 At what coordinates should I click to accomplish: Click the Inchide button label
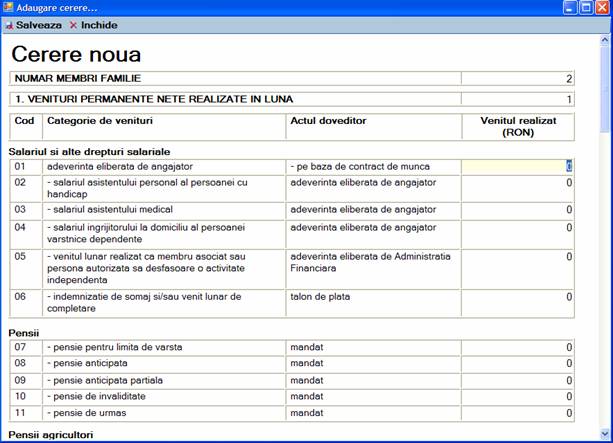pos(99,25)
